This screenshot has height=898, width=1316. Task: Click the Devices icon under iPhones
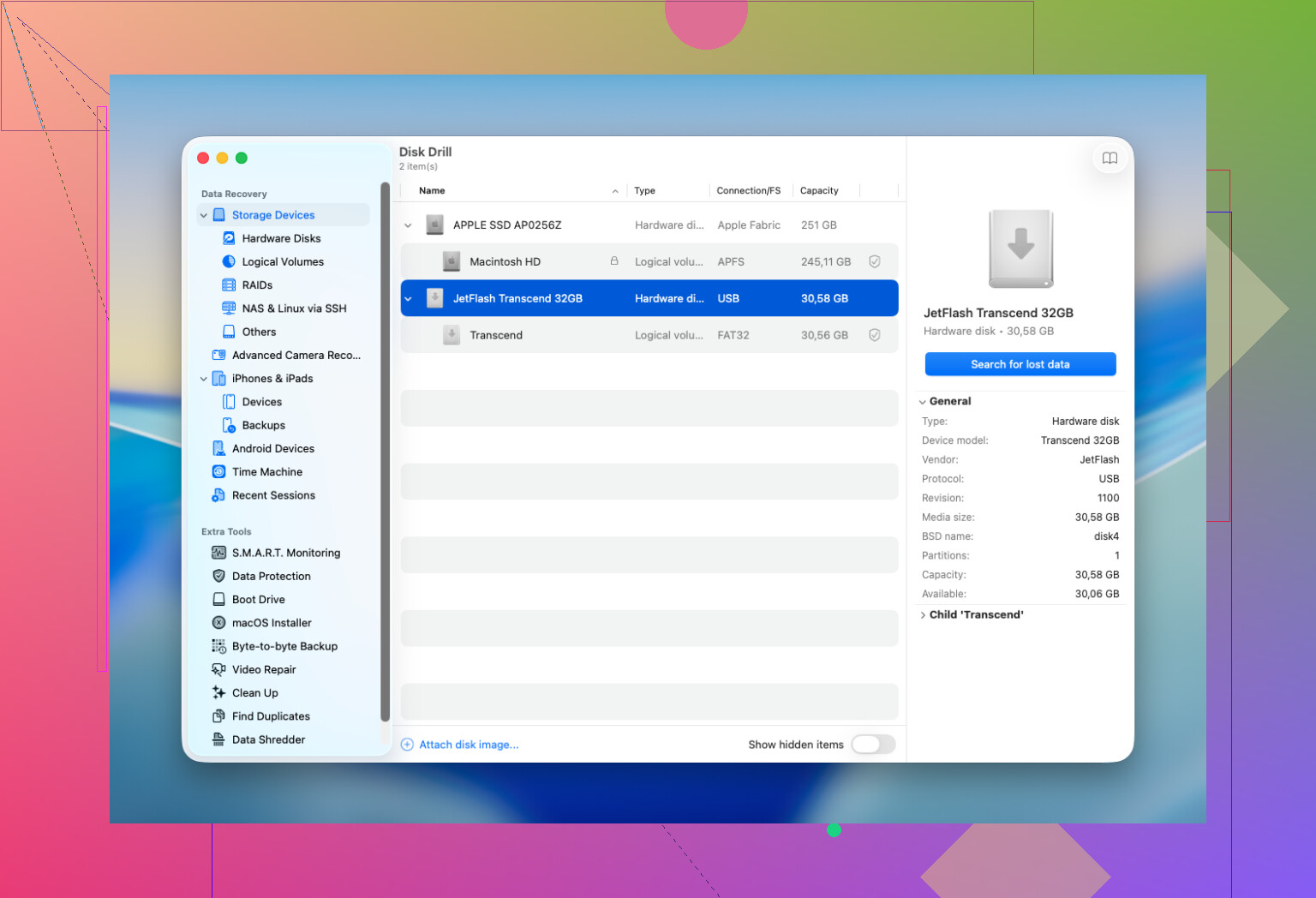[x=229, y=402]
